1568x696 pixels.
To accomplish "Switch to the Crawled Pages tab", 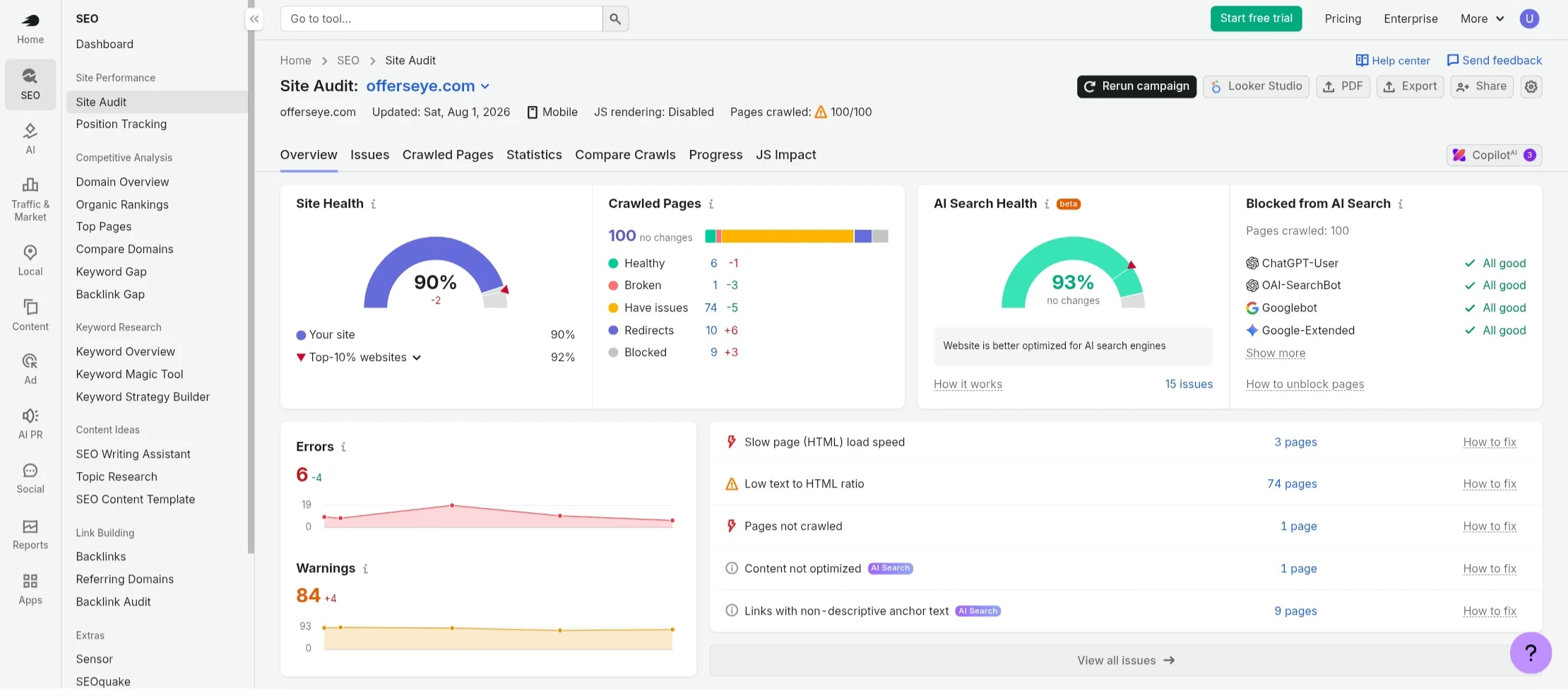I will [x=448, y=155].
